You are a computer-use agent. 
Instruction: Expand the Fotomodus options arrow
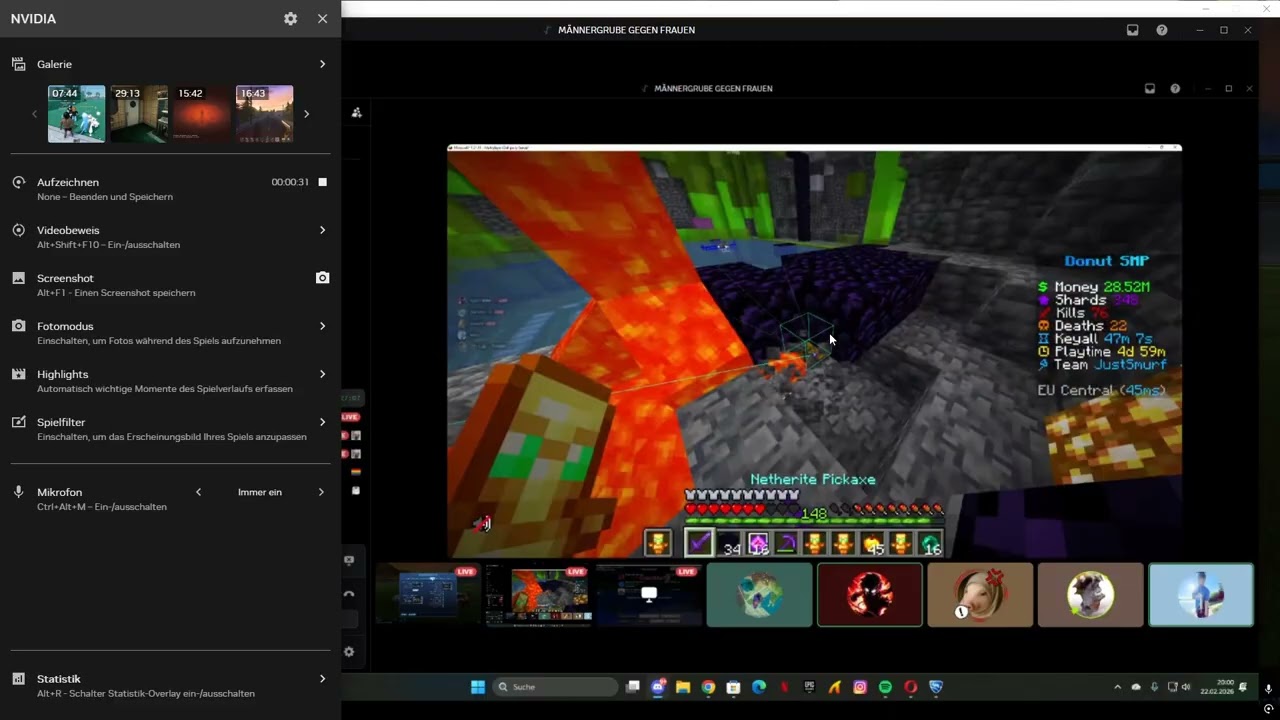pos(322,326)
